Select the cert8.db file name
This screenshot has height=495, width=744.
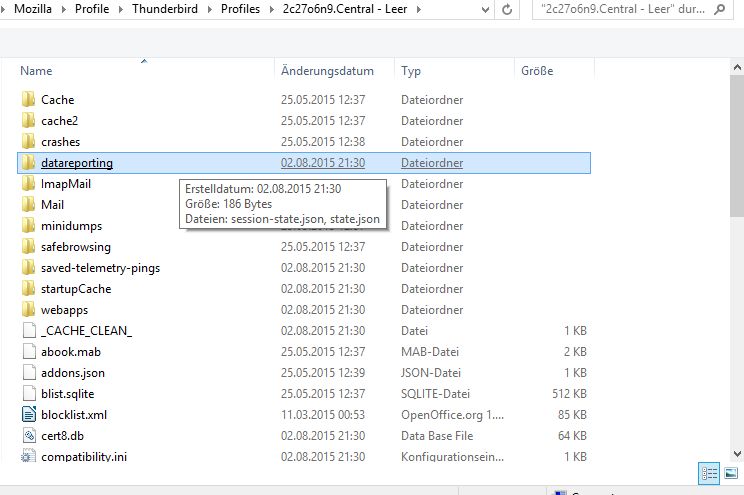click(62, 435)
